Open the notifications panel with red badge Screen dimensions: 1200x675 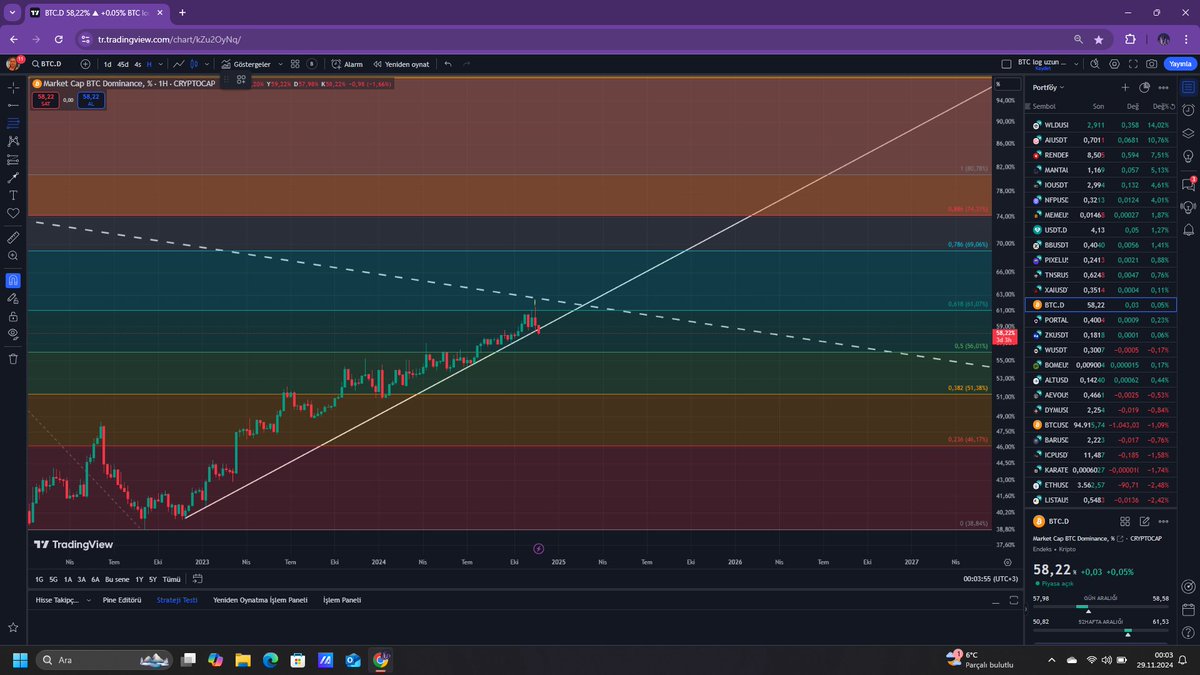[x=1188, y=184]
